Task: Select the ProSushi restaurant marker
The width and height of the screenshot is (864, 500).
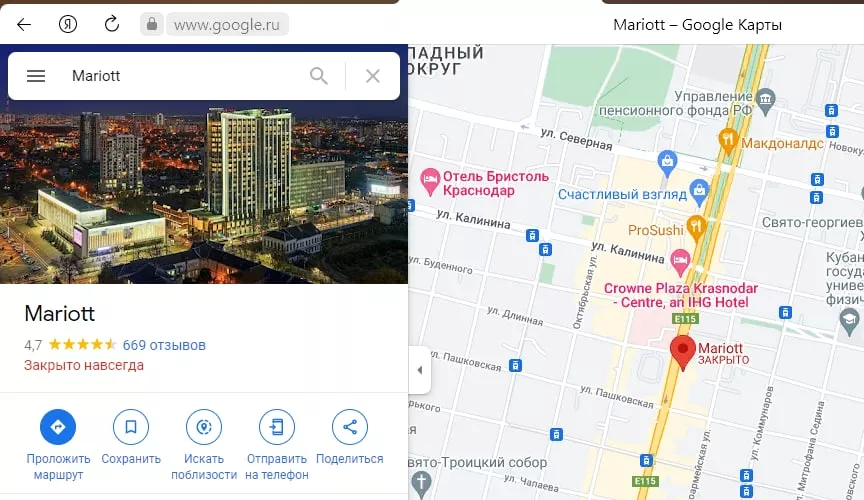Action: [696, 228]
